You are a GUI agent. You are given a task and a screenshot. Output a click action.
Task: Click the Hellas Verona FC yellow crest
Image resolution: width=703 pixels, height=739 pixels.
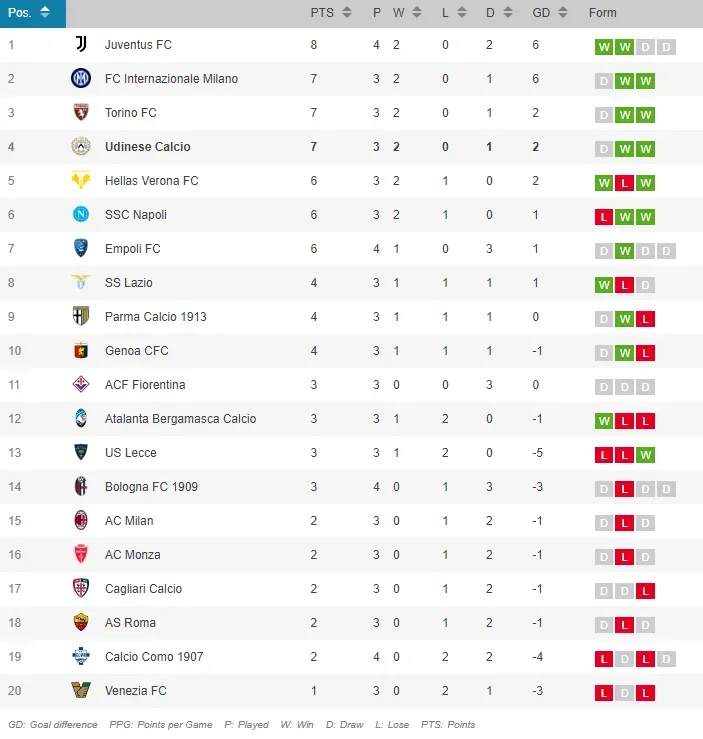coord(81,181)
